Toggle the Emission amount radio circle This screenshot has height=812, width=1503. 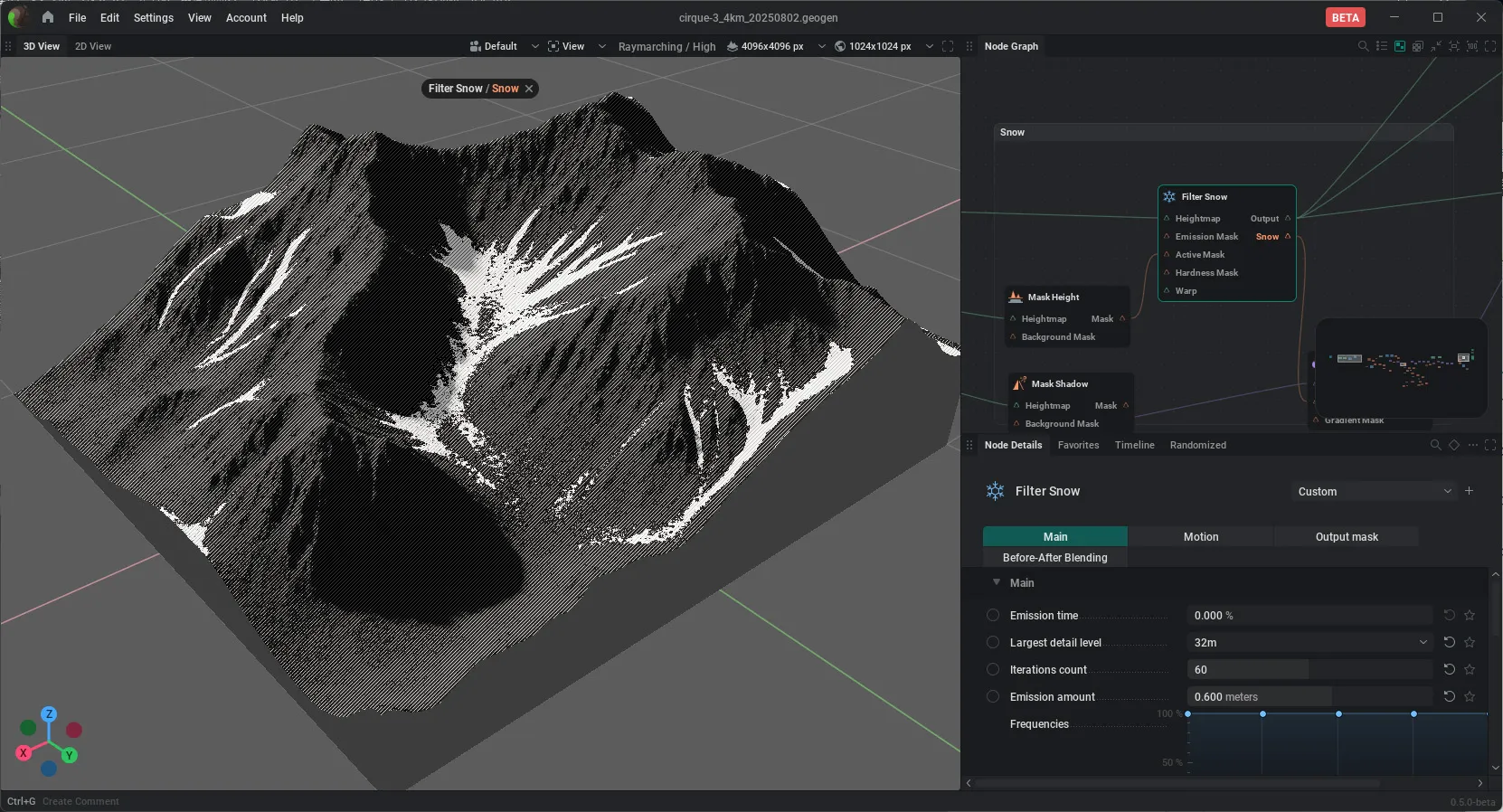pyautogui.click(x=993, y=697)
